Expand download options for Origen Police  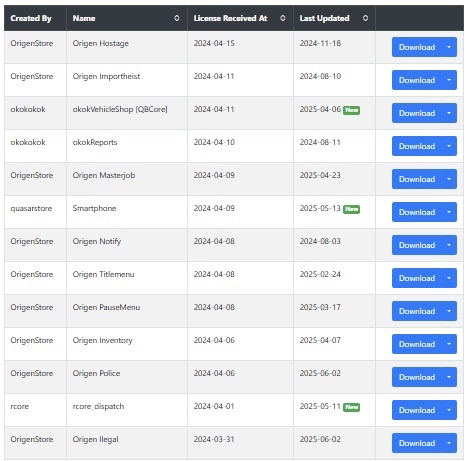(449, 377)
